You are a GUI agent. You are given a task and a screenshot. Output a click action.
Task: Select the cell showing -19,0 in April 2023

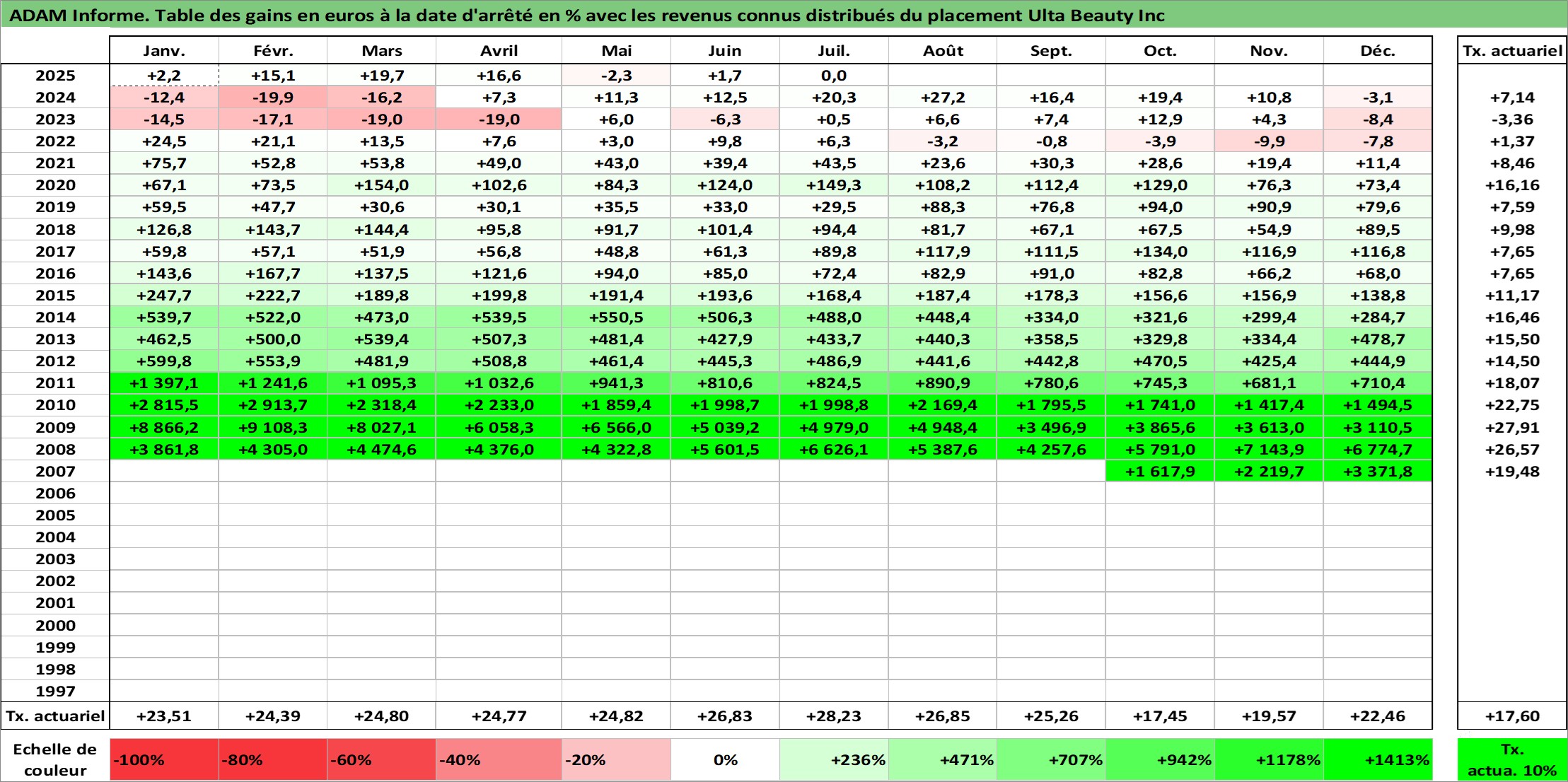click(x=499, y=119)
